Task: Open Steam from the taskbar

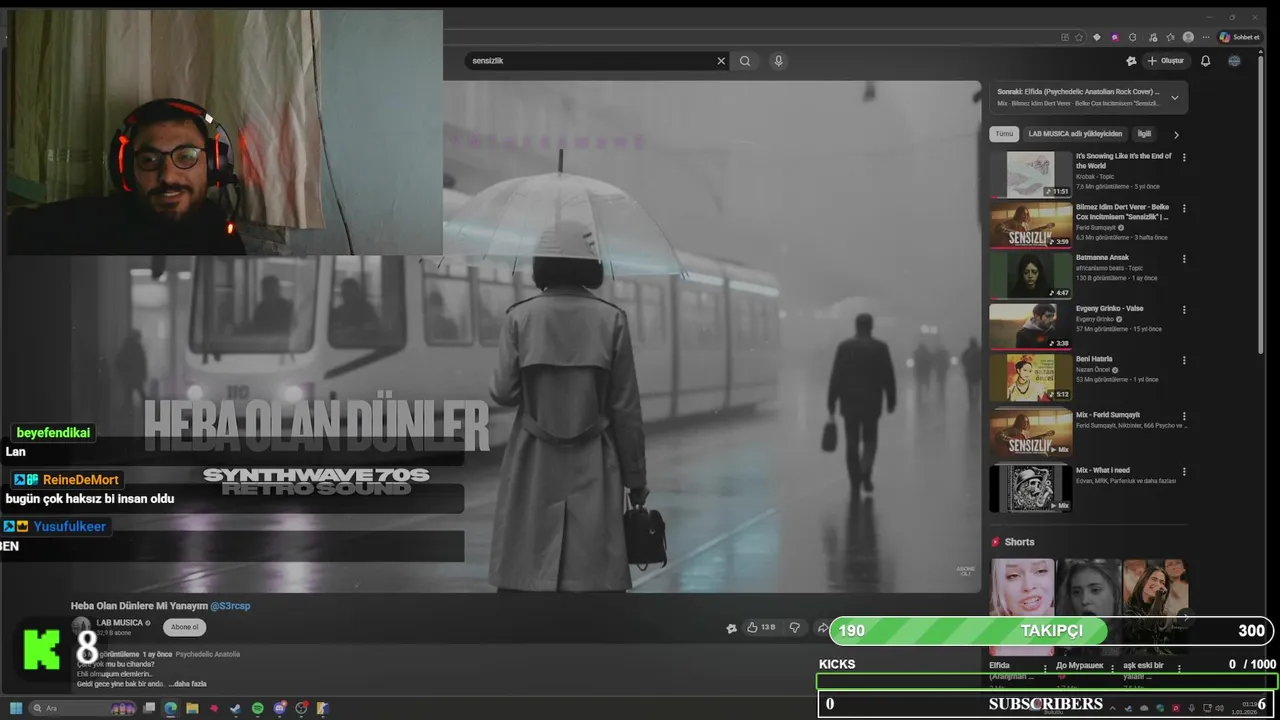Action: coord(235,708)
